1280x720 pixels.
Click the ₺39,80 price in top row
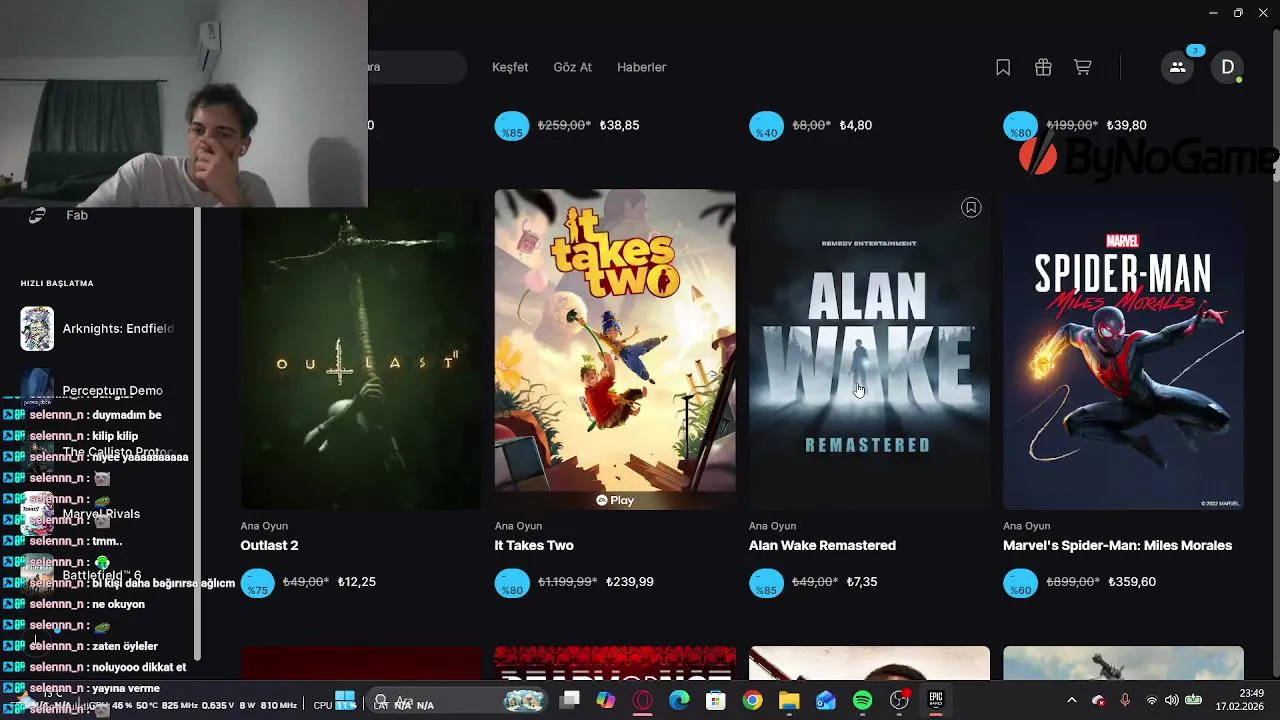coord(1127,126)
